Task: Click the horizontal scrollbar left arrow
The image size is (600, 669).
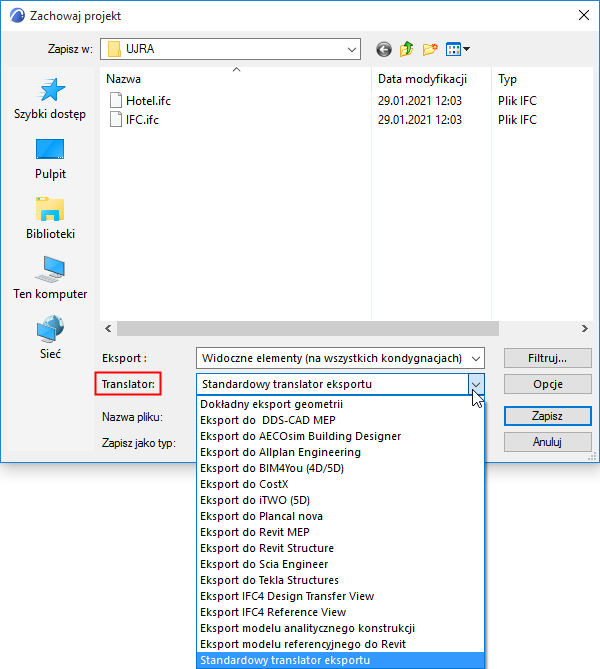Action: pos(108,329)
